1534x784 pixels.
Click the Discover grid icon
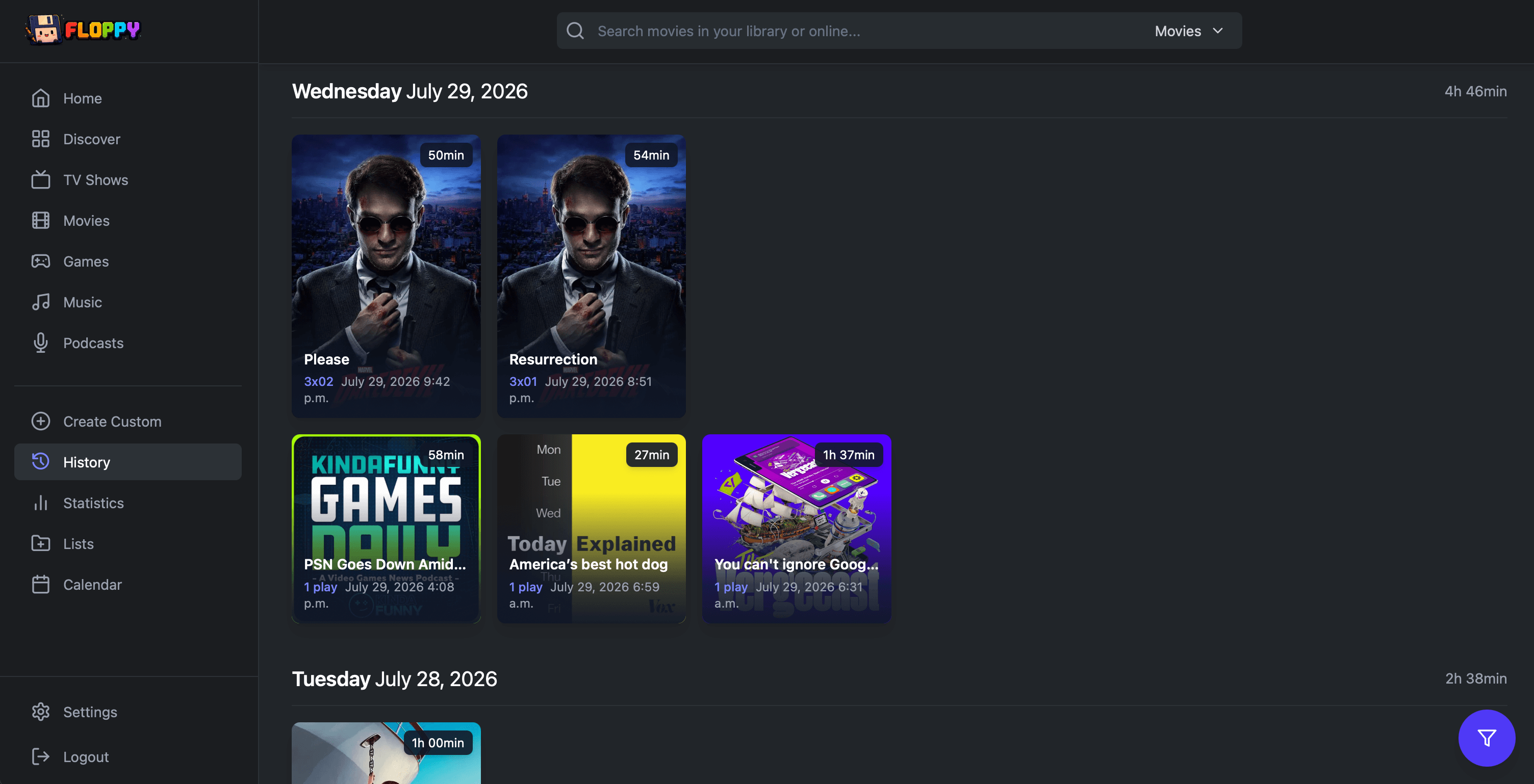tap(40, 139)
